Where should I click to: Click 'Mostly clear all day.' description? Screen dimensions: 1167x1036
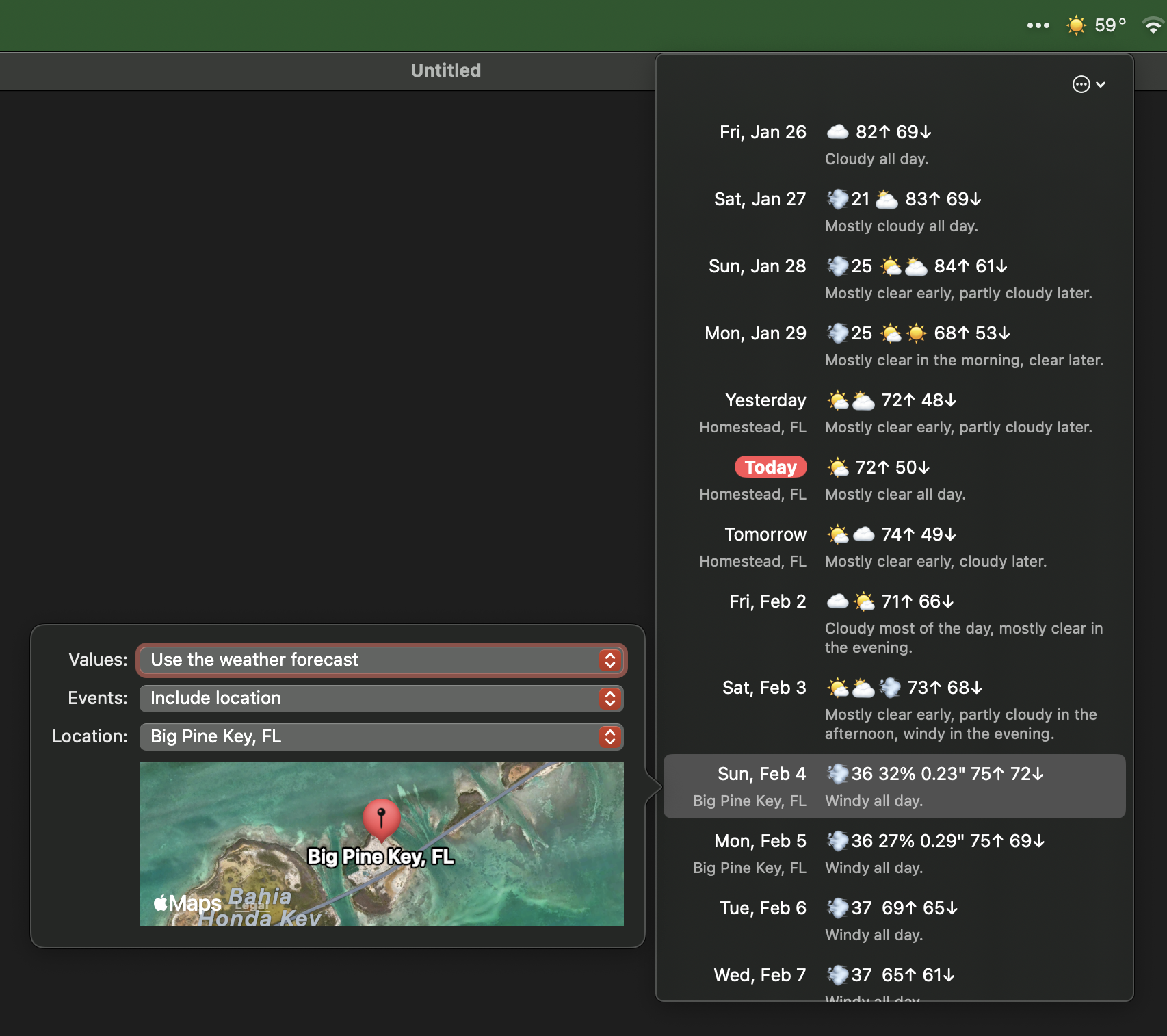pos(895,494)
